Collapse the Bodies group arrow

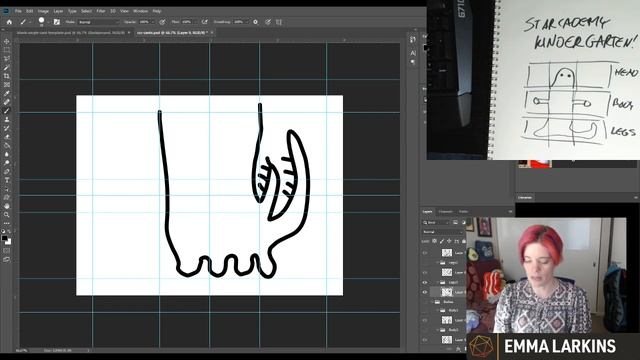(x=432, y=302)
